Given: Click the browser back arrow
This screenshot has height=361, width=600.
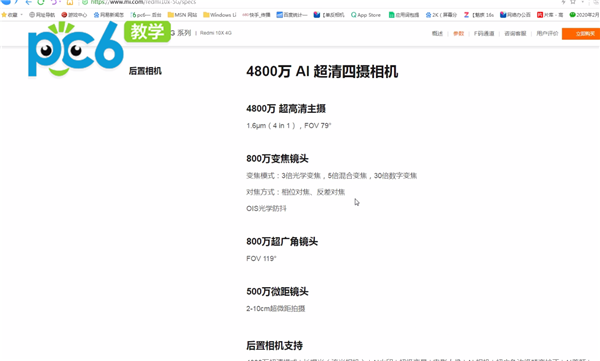Looking at the screenshot, I should (x=29, y=2).
